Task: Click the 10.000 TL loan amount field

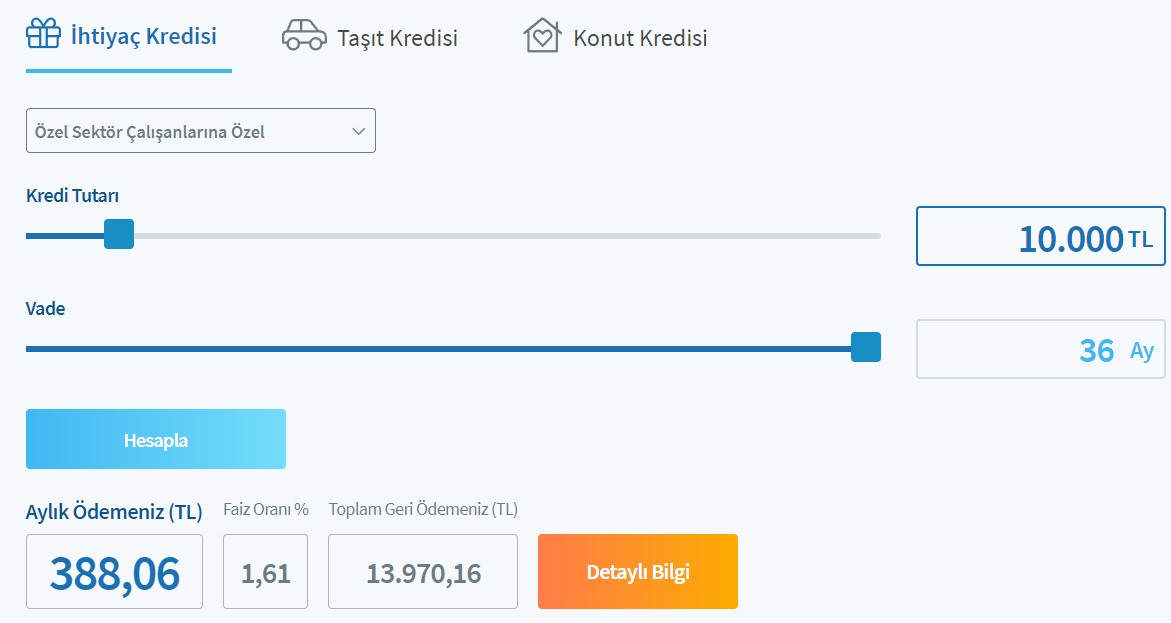Action: point(1040,236)
